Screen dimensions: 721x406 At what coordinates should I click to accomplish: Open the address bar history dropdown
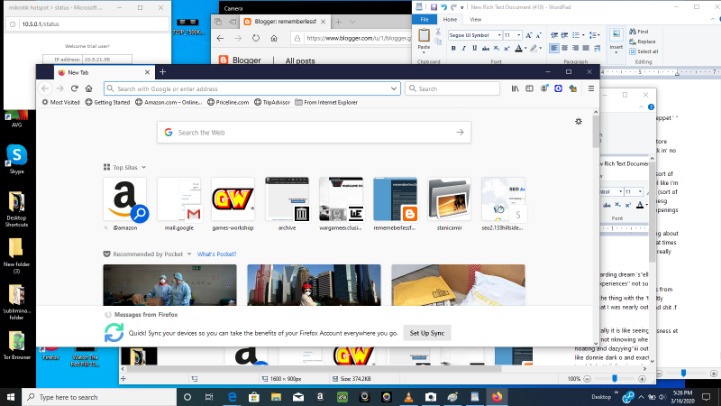click(x=394, y=88)
